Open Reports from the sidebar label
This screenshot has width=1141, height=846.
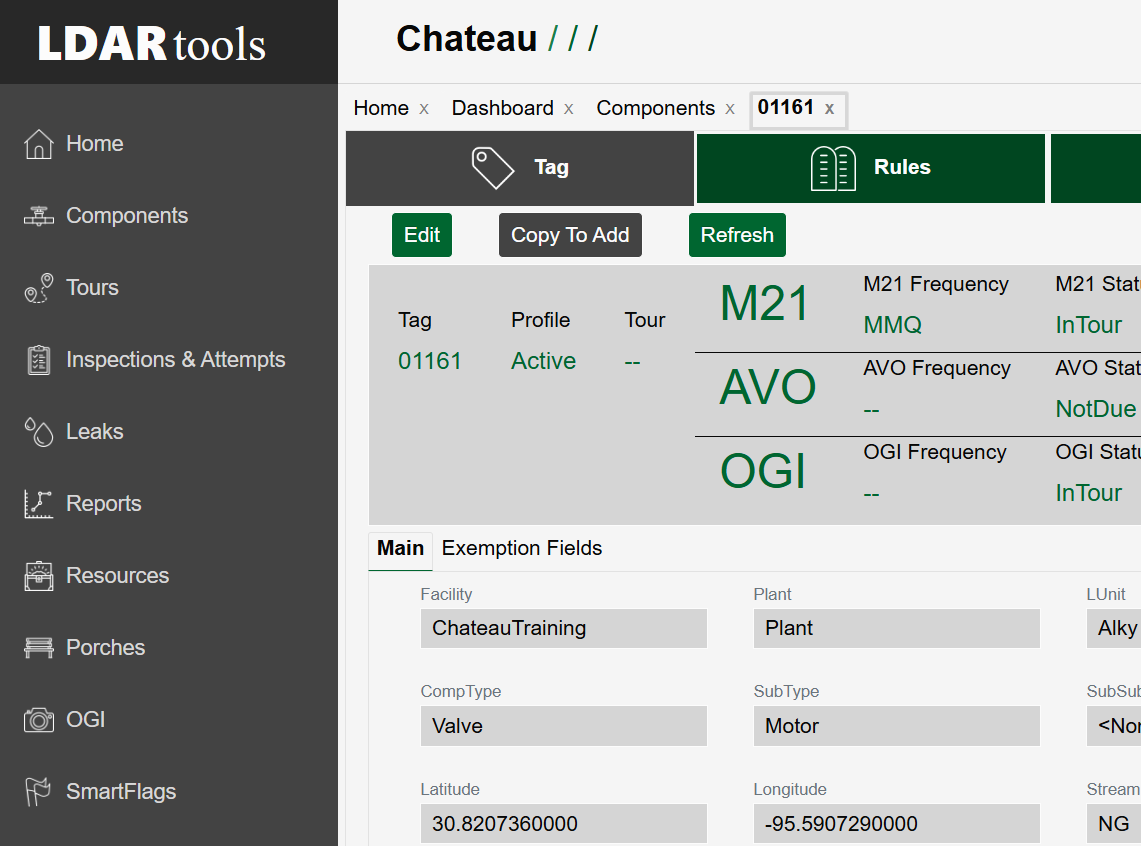[104, 504]
